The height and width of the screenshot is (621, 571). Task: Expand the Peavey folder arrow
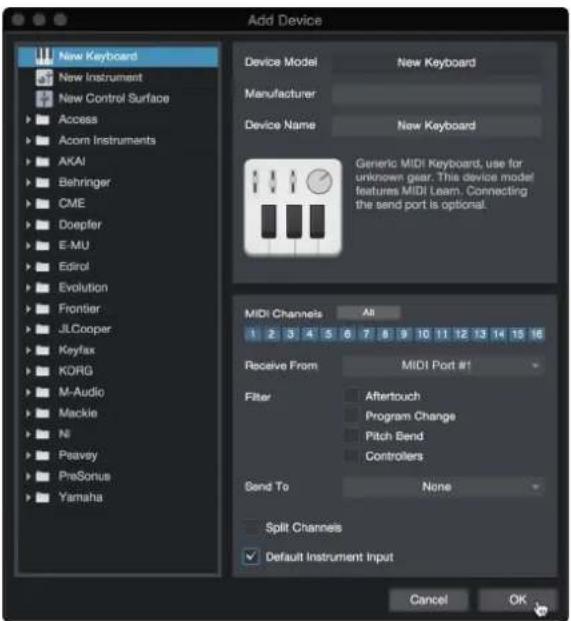28,455
